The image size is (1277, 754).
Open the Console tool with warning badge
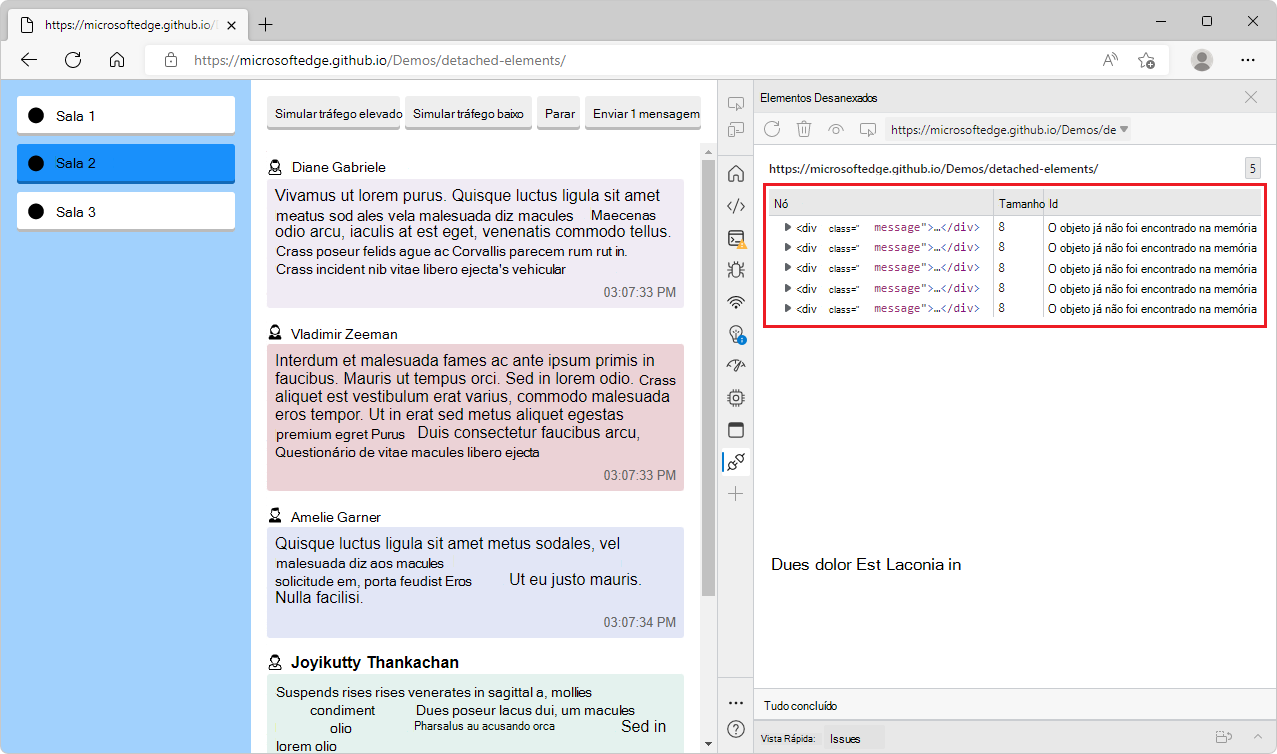(x=736, y=238)
